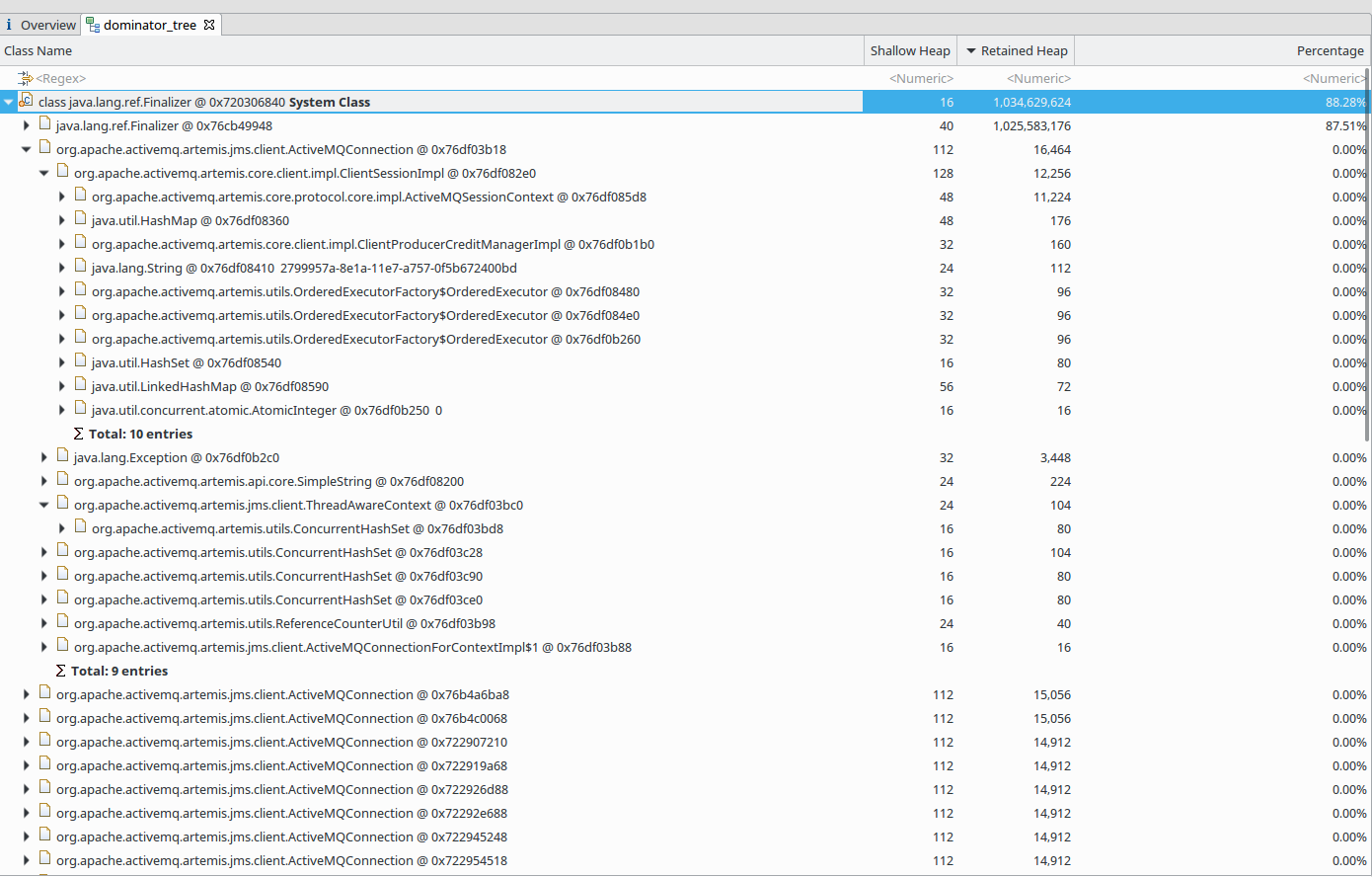Expand java.util.HashMap @ 0x76df08360
1372x877 pixels.
pos(62,220)
